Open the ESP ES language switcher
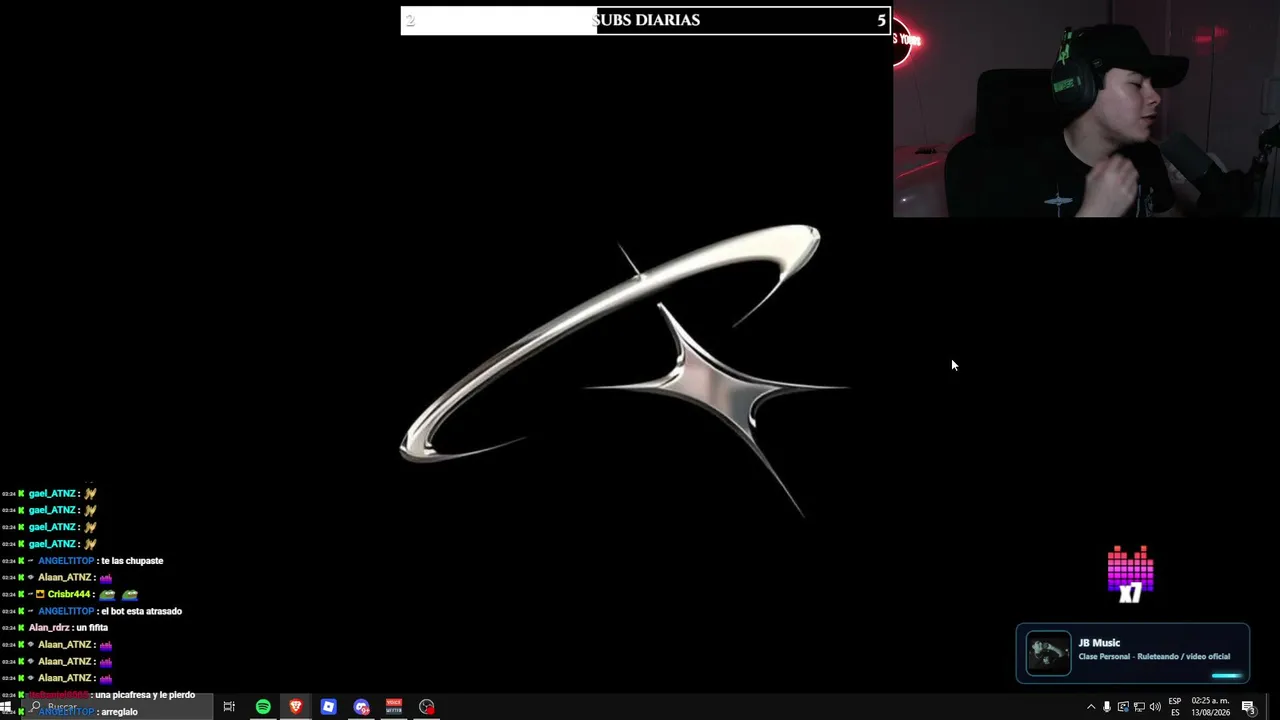 pyautogui.click(x=1175, y=707)
